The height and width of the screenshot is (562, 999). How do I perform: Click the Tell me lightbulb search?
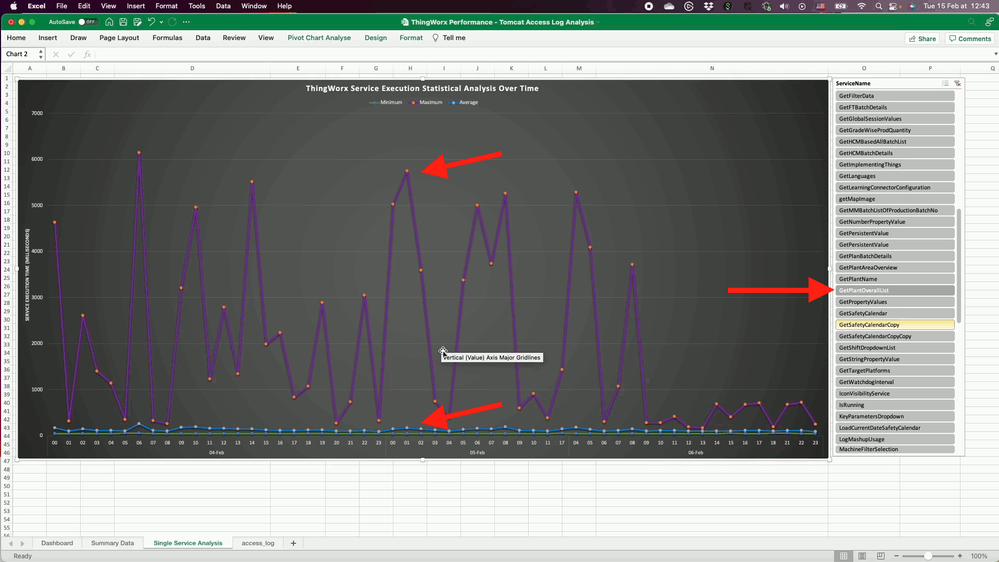(449, 38)
